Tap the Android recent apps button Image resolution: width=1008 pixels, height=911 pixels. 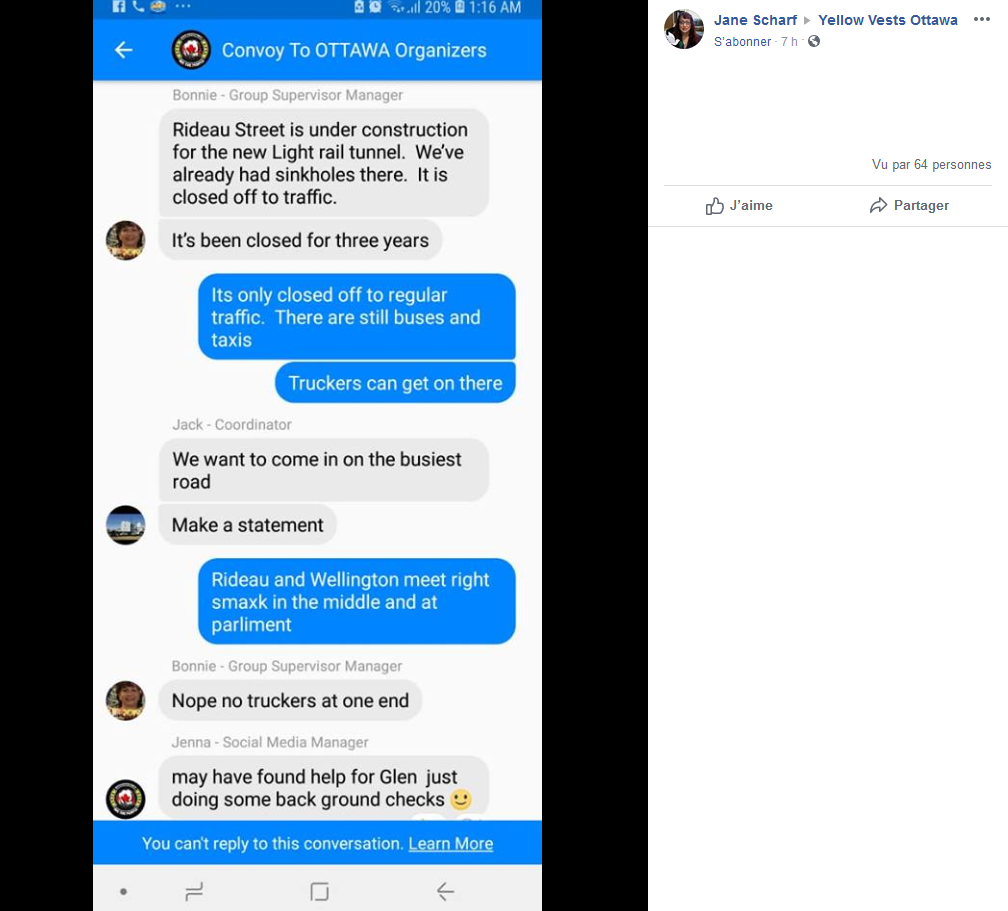[194, 891]
